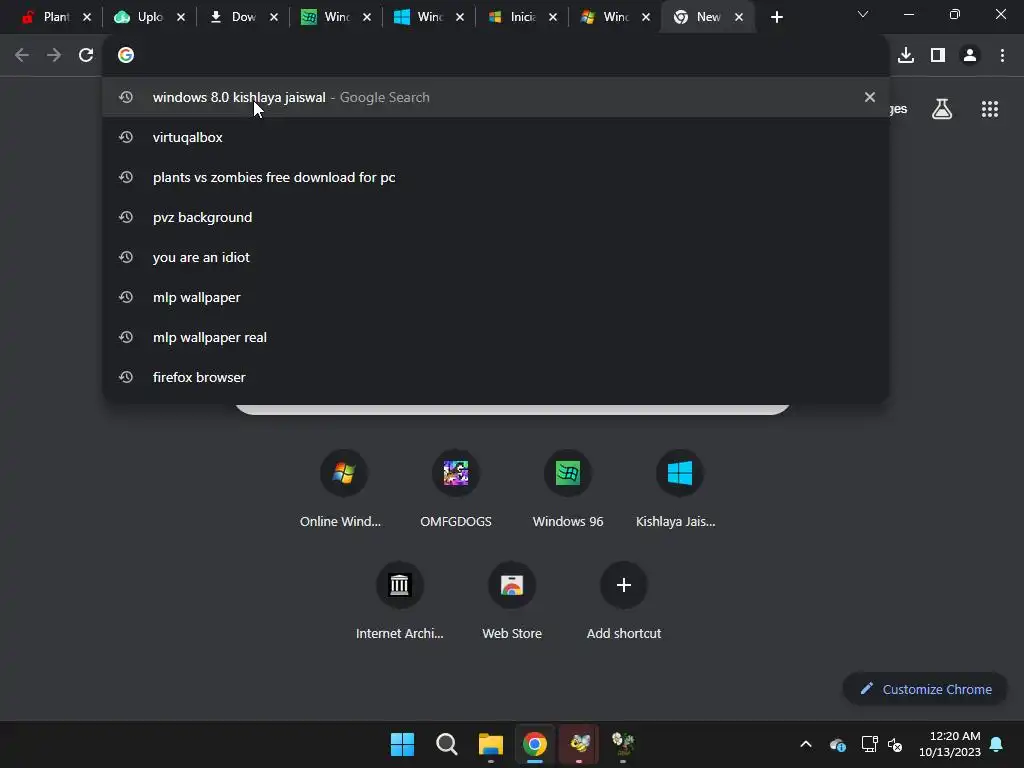
Task: Select suggestion 'windows 8.0 kishlaya jaiswal'
Action: (x=495, y=97)
